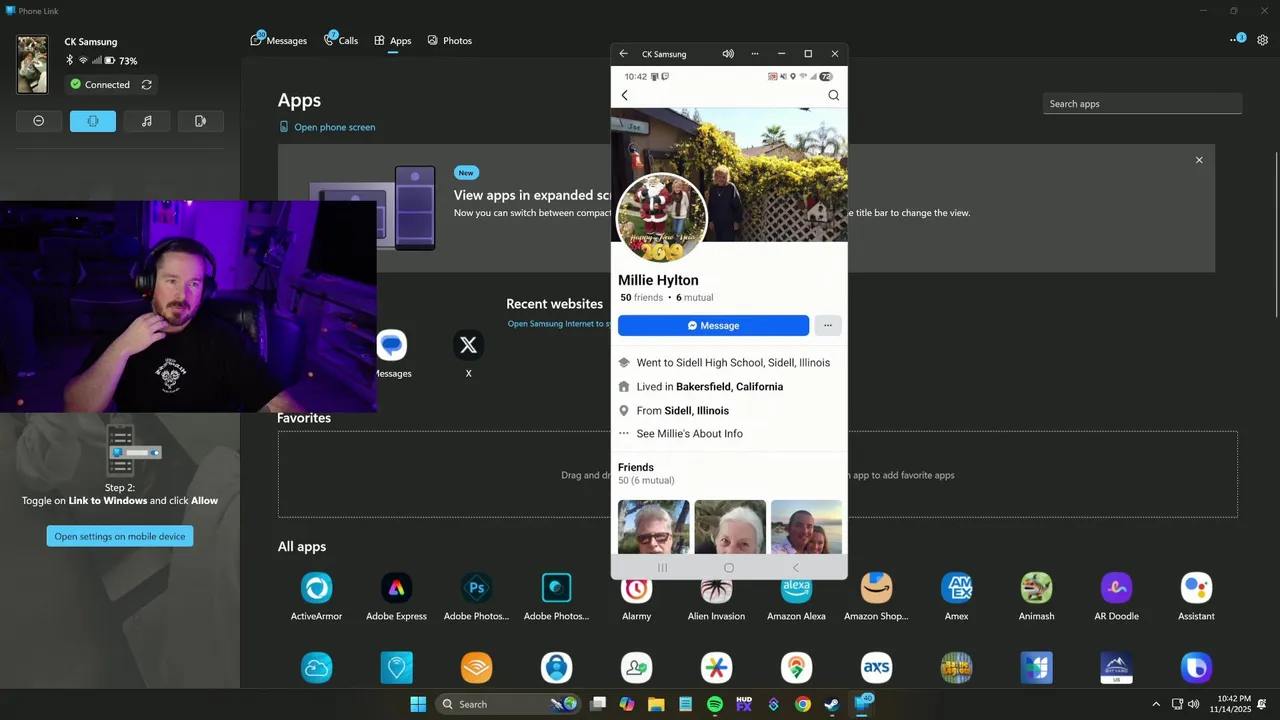Tap the Facebook profile back arrow
Image resolution: width=1280 pixels, height=720 pixels.
coord(625,95)
